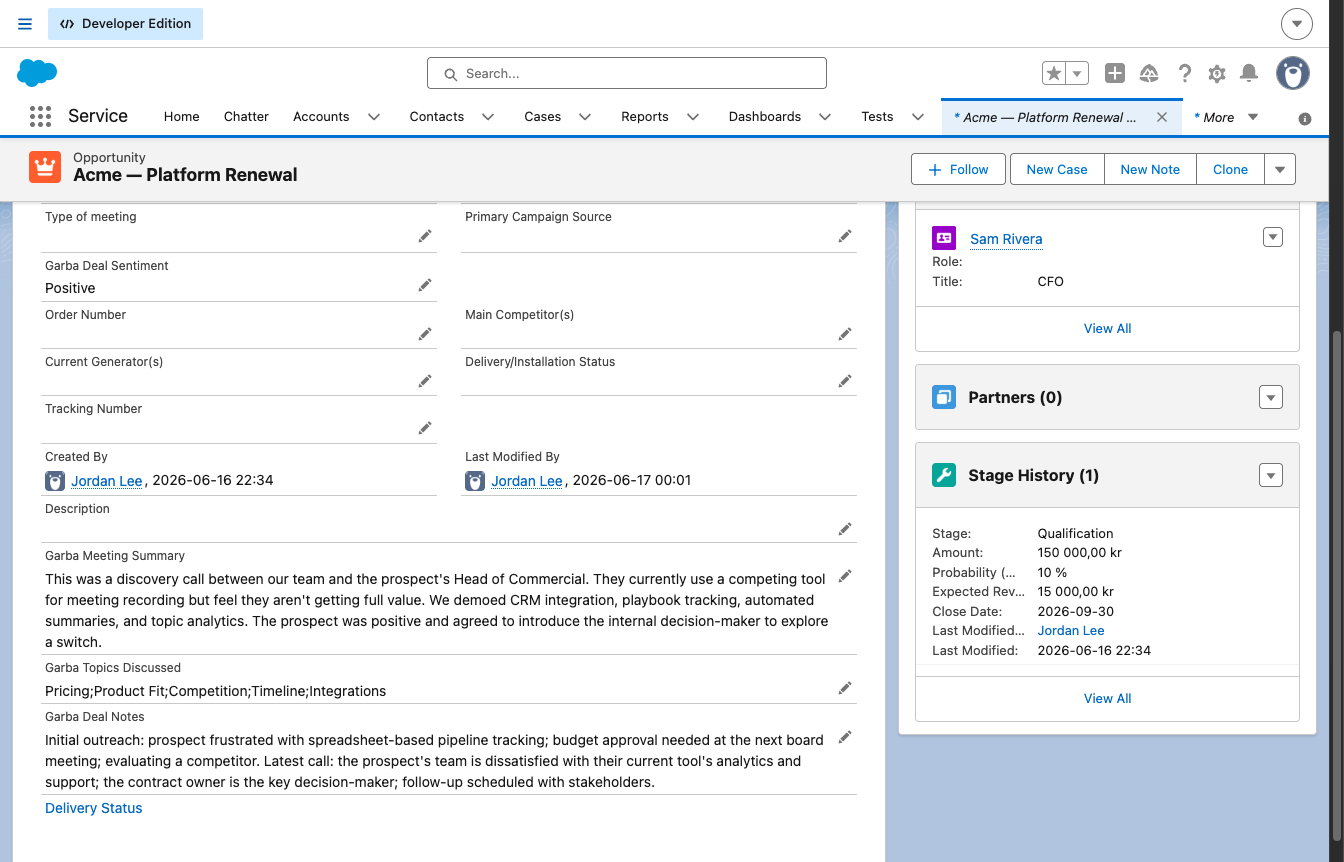Open the Cases tab
The height and width of the screenshot is (862, 1344).
click(543, 117)
